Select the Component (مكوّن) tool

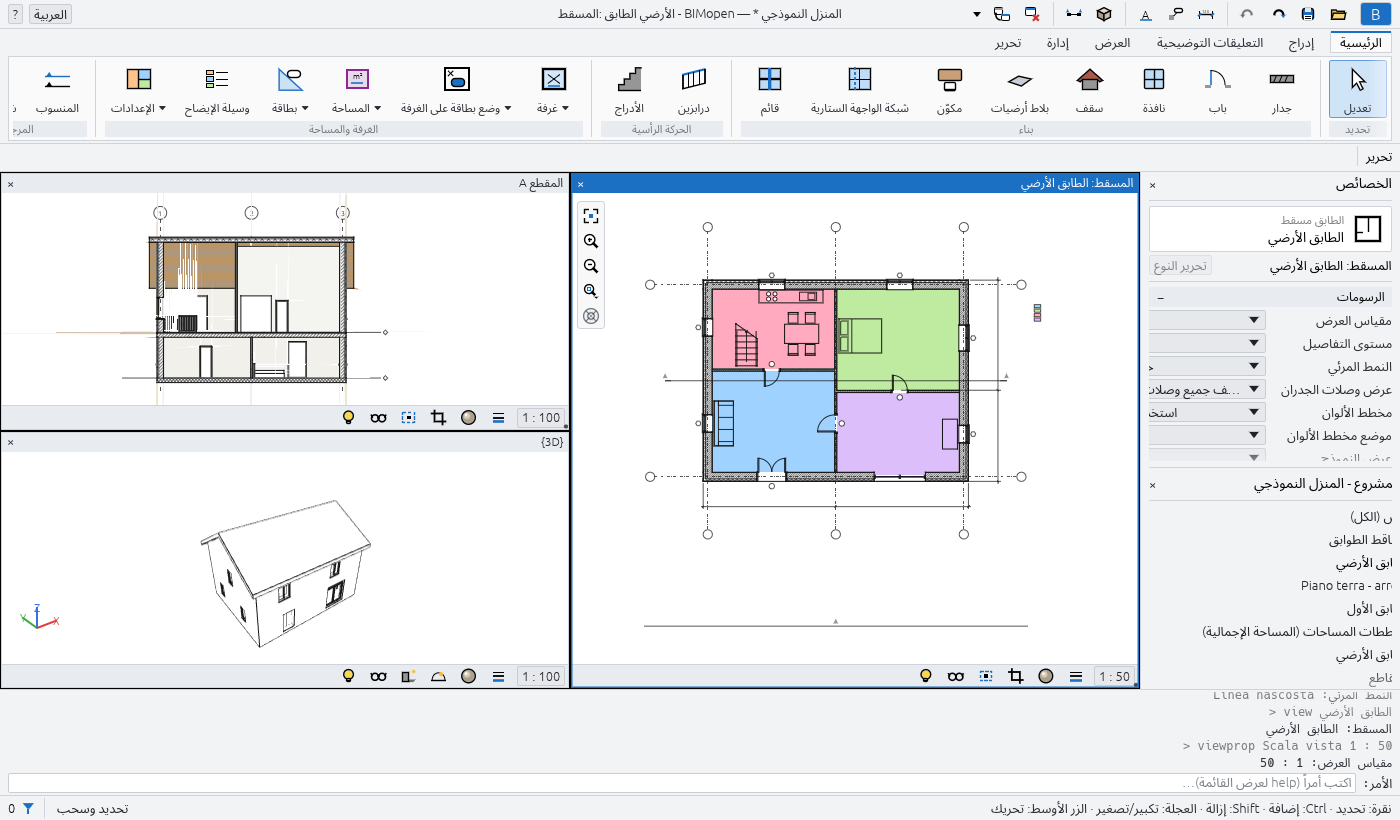coord(950,89)
